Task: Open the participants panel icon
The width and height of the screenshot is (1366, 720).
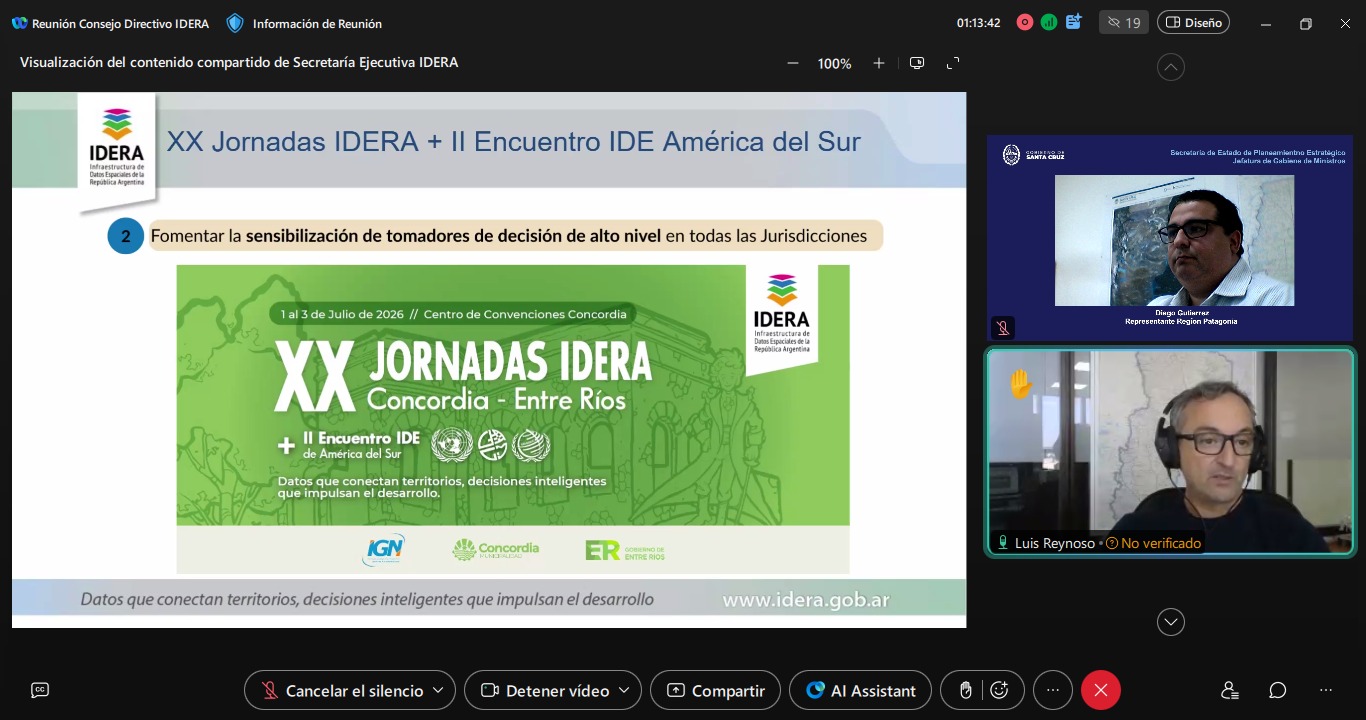Action: click(x=1230, y=690)
